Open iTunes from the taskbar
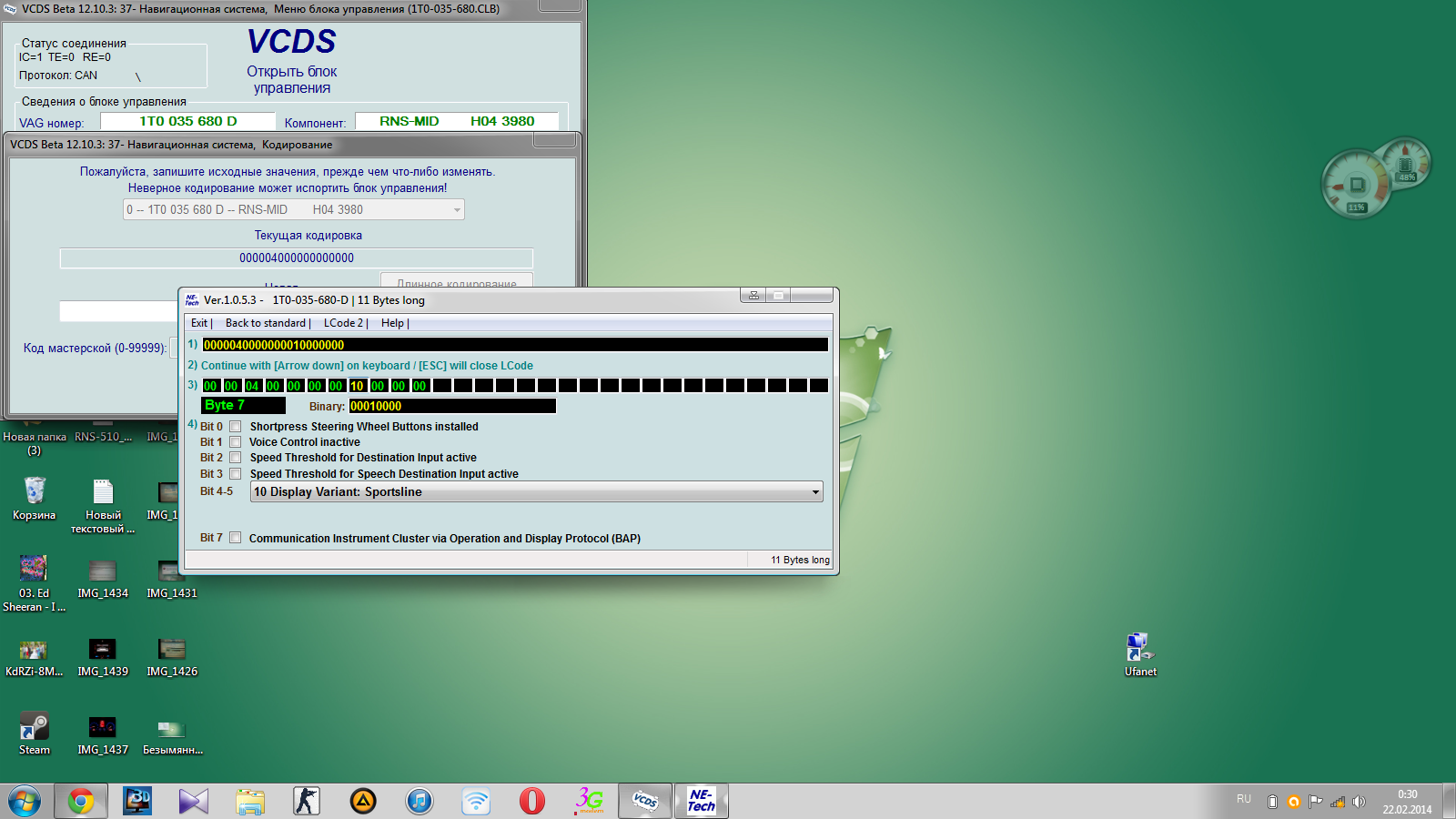This screenshot has height=819, width=1456. (420, 801)
